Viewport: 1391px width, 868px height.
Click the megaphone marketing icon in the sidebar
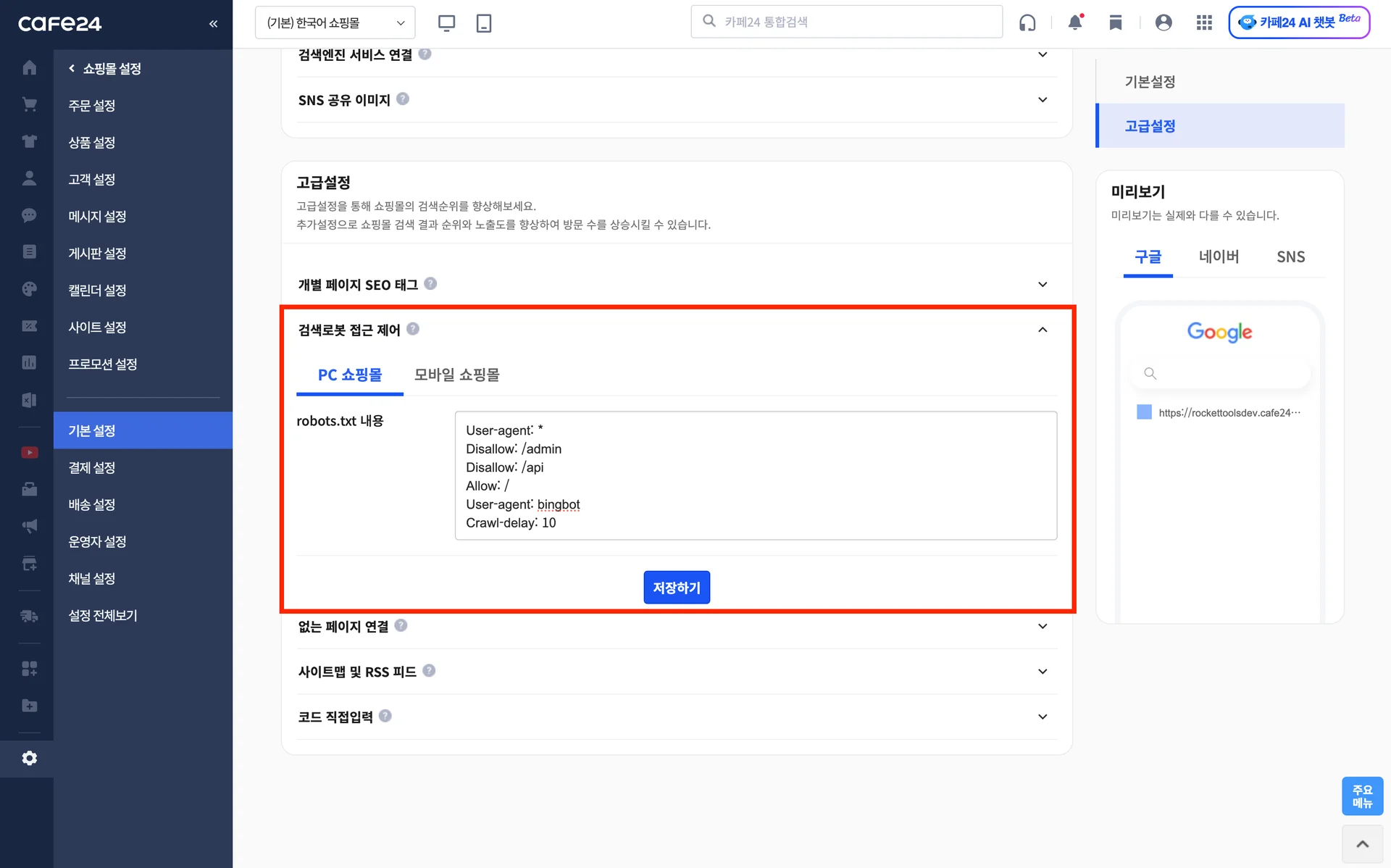(x=29, y=525)
